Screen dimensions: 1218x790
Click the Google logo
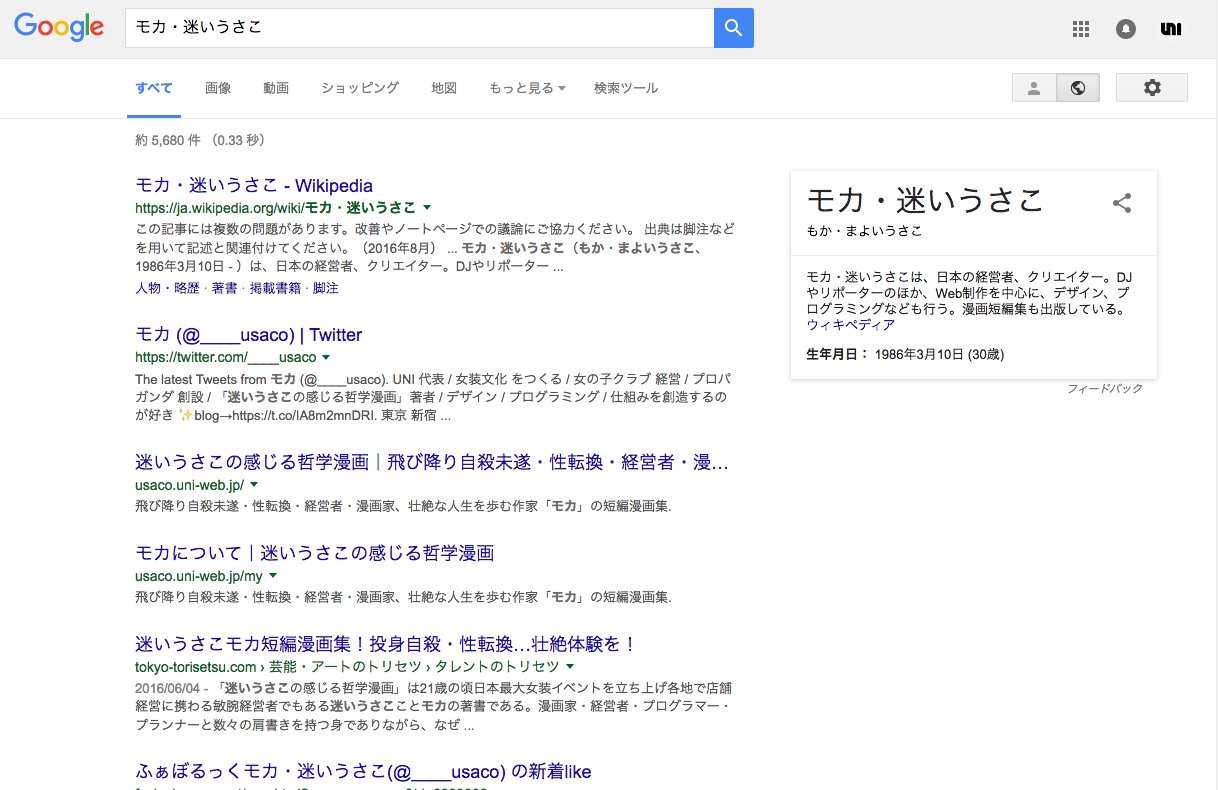tap(59, 28)
